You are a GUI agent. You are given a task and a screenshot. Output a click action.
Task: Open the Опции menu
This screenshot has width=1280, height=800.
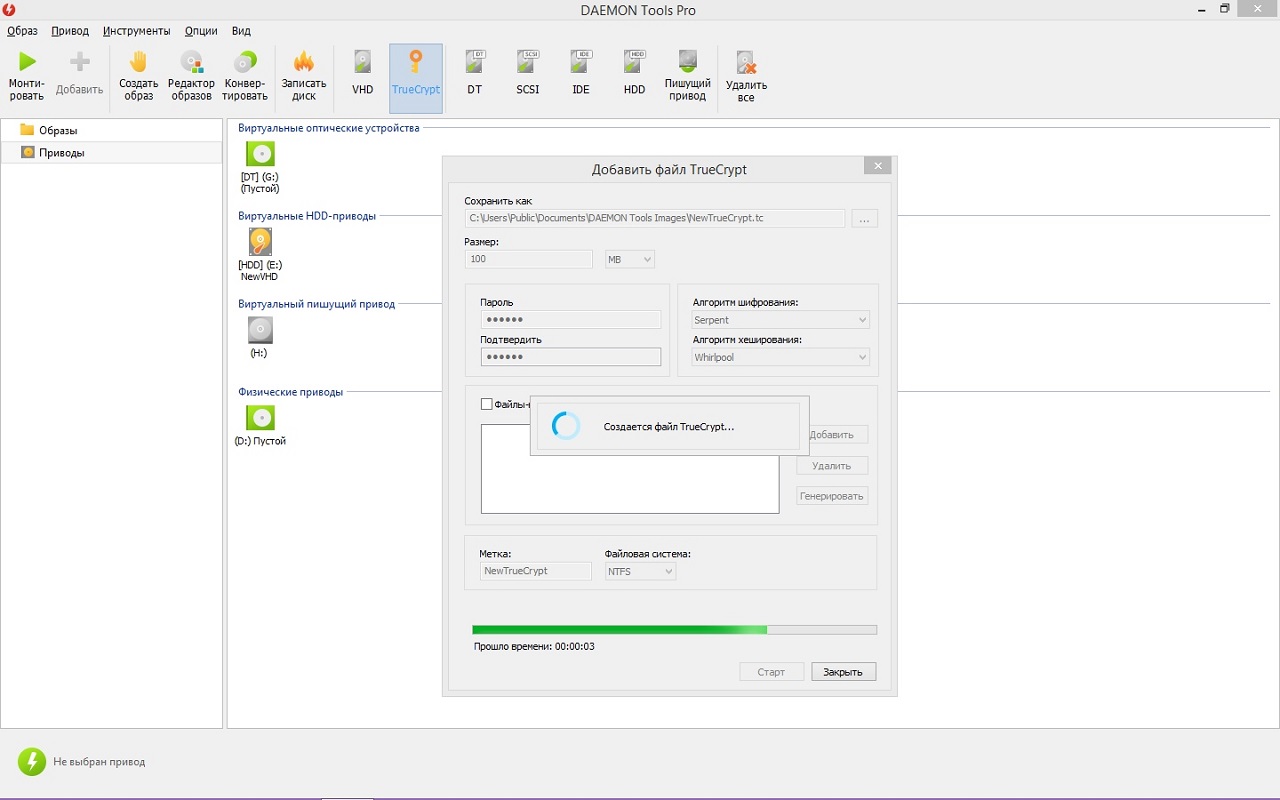[x=201, y=31]
